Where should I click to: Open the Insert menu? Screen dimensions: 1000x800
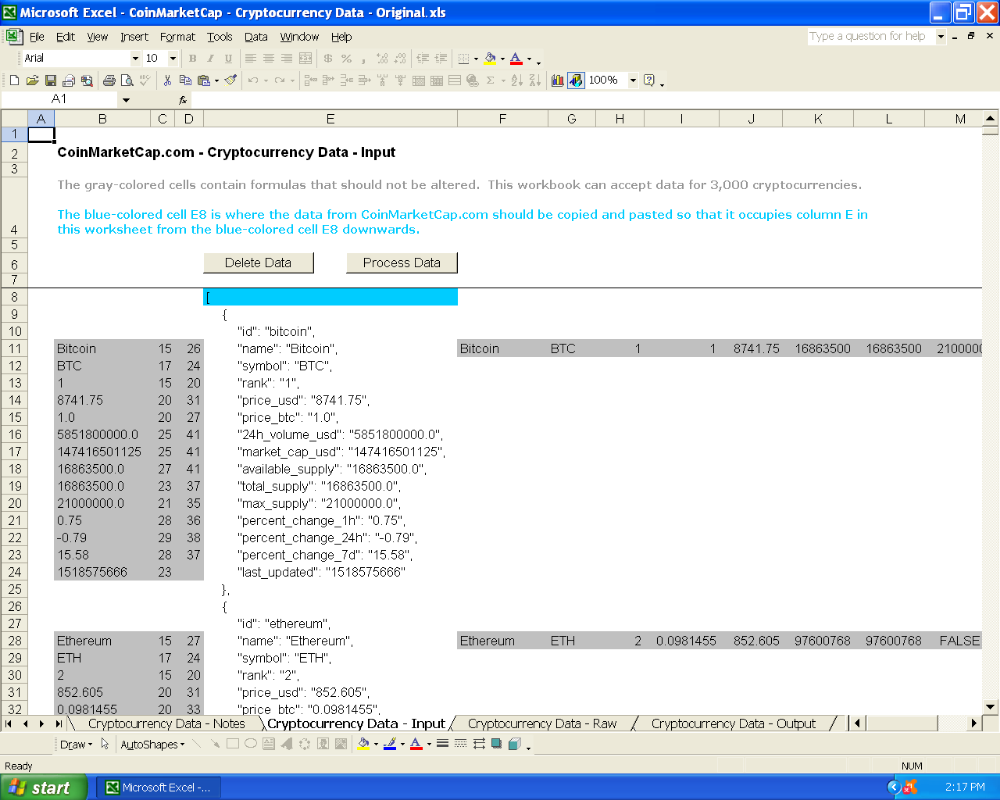pos(134,37)
